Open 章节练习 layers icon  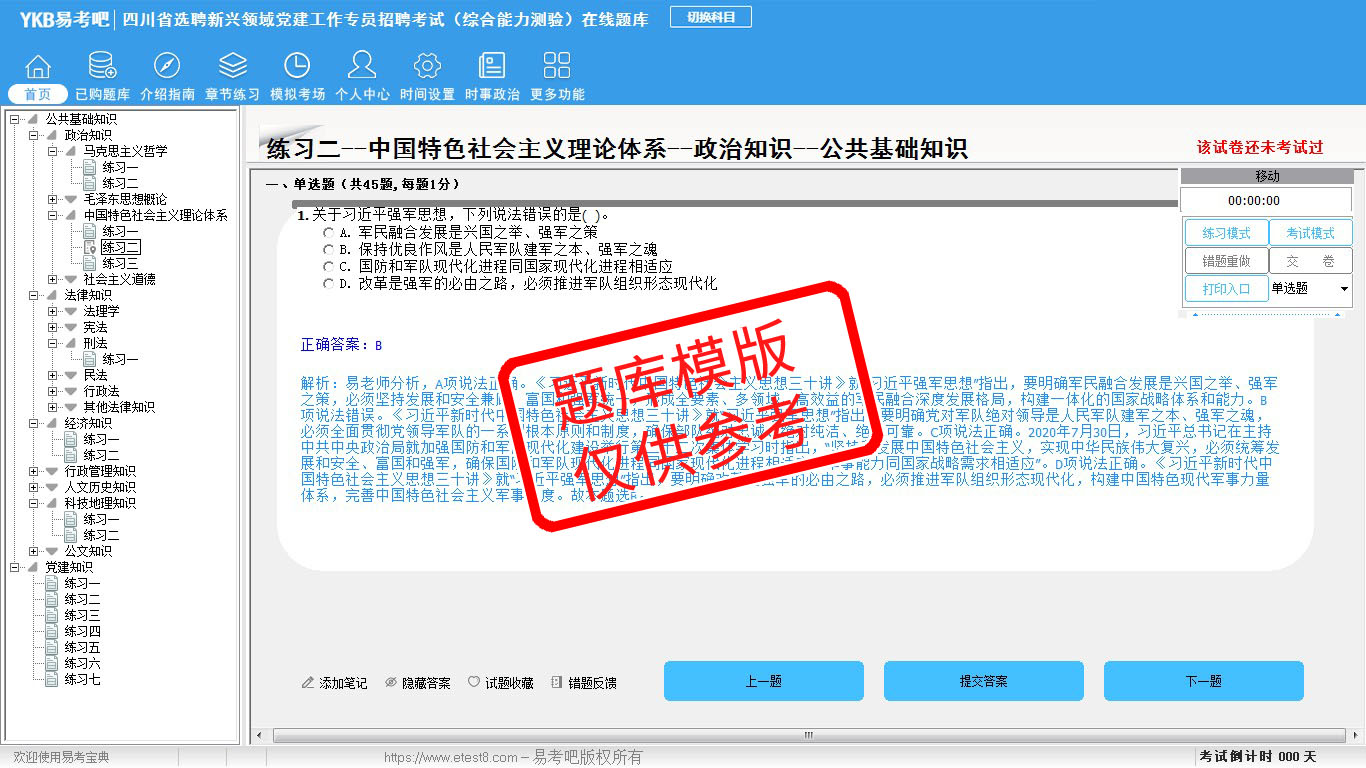coord(232,66)
